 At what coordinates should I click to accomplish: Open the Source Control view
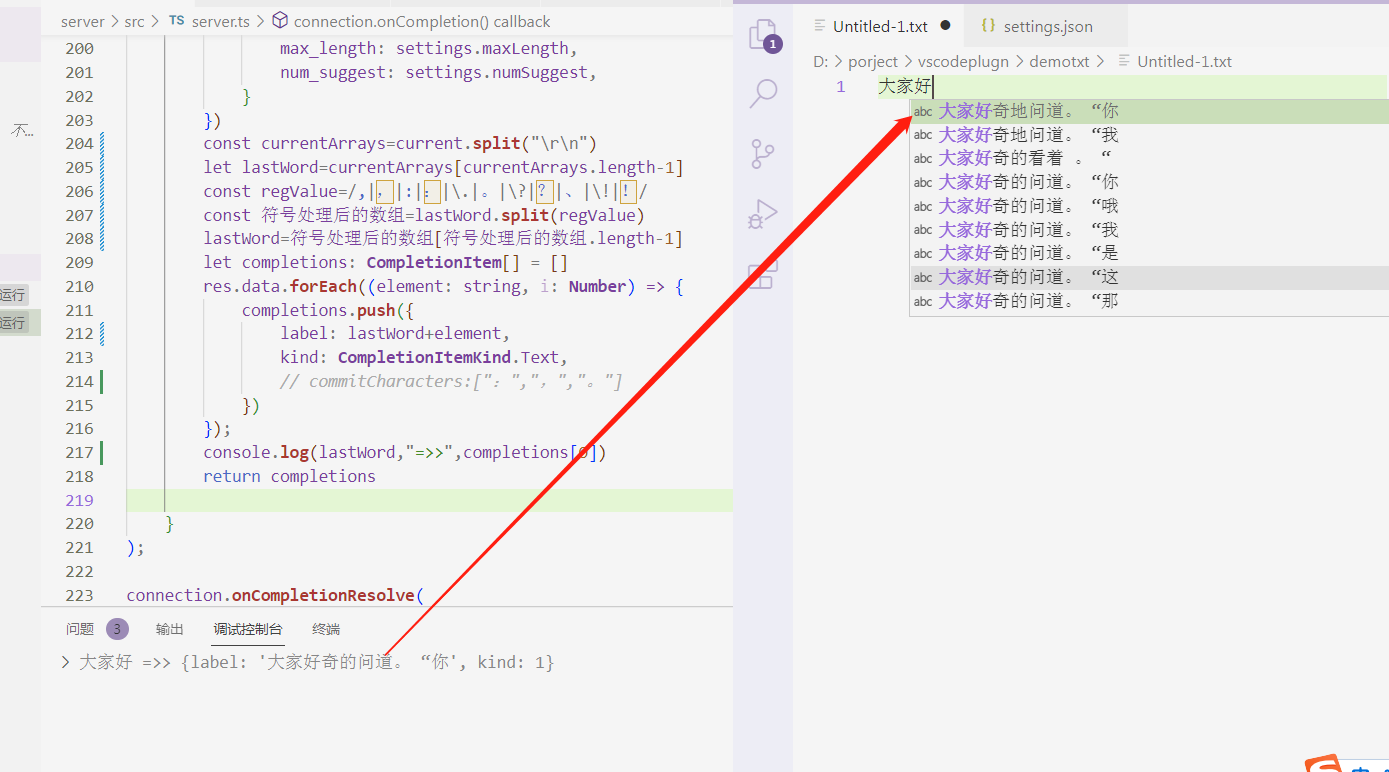tap(763, 153)
